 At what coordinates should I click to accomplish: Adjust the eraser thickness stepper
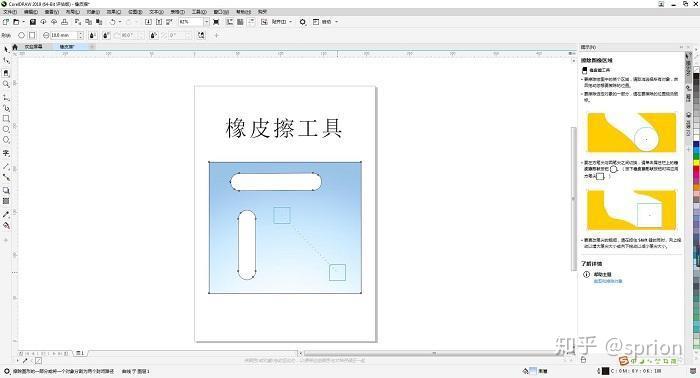pyautogui.click(x=80, y=35)
